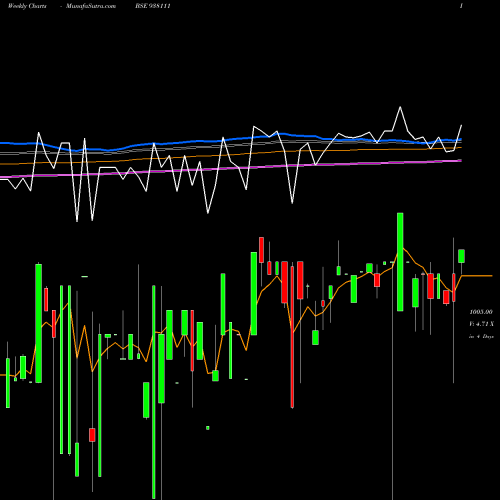Click the rightmost green candlestick on the chart
Viewport: 500px width, 500px height.
461,256
